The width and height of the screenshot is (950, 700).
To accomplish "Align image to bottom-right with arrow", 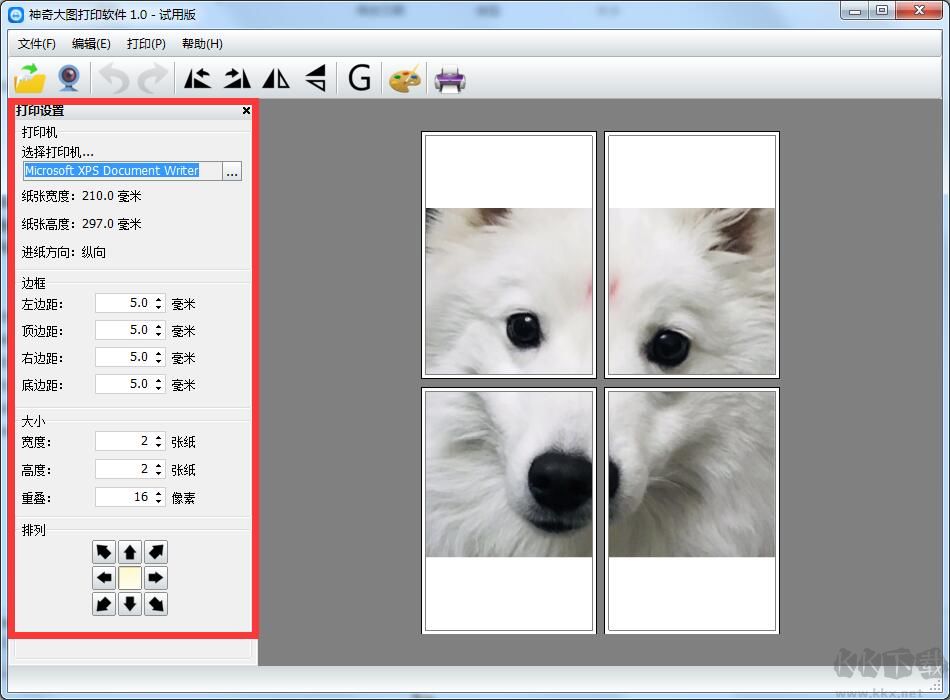I will (x=156, y=604).
